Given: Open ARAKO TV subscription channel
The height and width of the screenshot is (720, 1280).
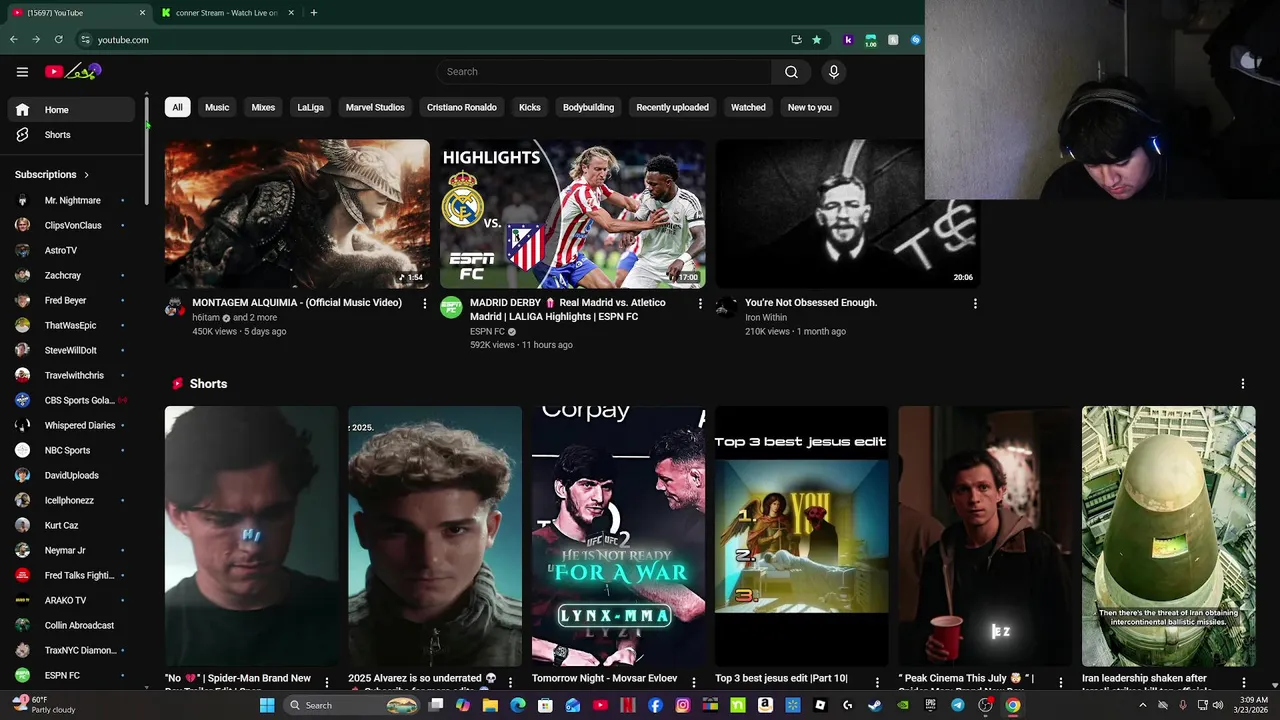Looking at the screenshot, I should click(71, 600).
